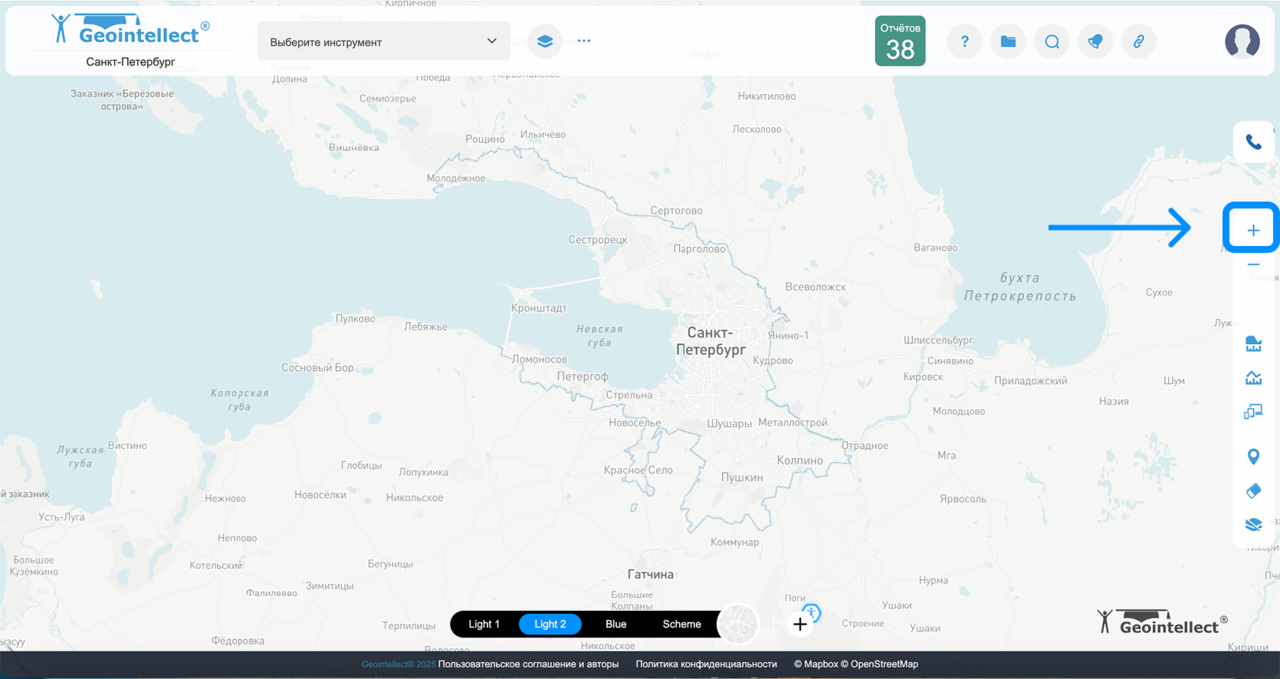Open the 'Выберите инструмент' dropdown
The height and width of the screenshot is (679, 1280).
pos(383,42)
